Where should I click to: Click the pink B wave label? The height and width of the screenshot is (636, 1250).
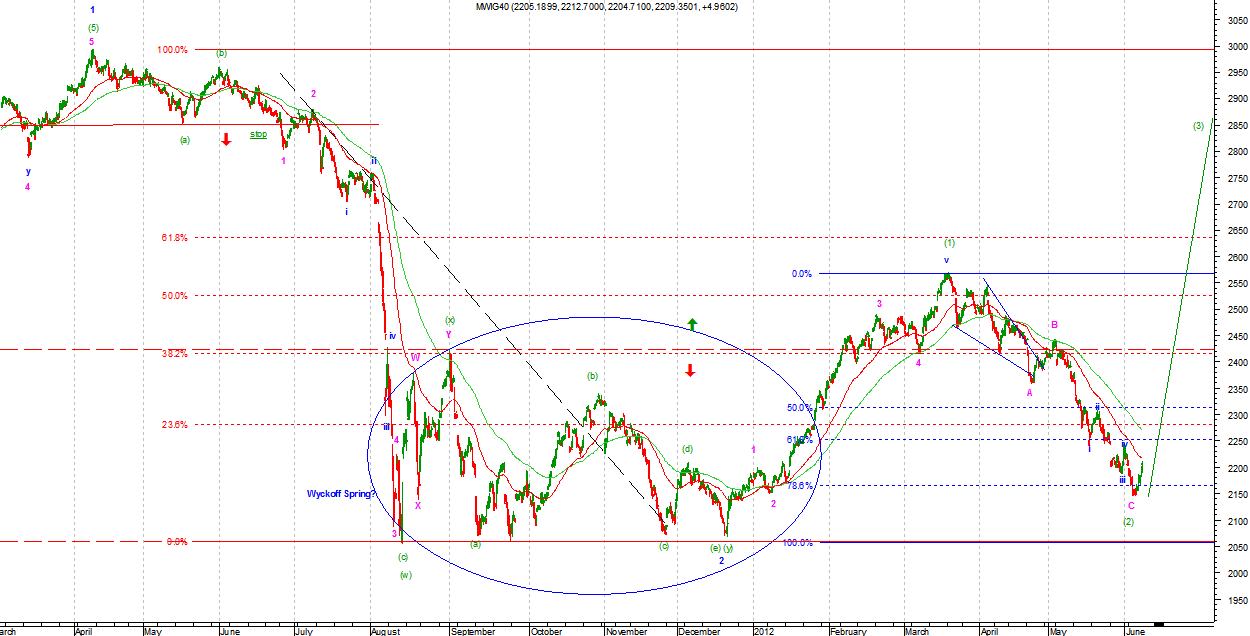(x=1054, y=326)
